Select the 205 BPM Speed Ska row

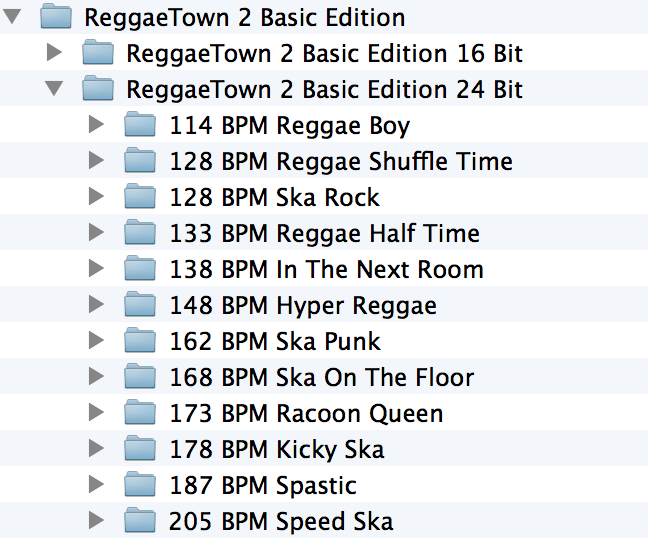280,521
